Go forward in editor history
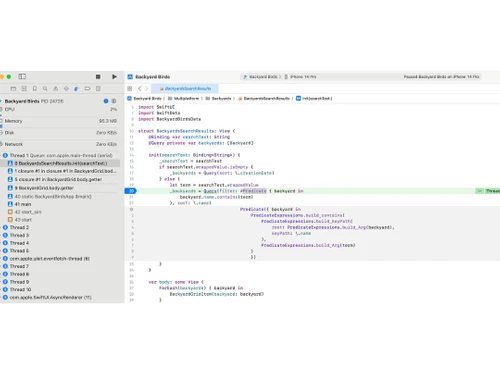The height and width of the screenshot is (375, 500). (146, 89)
